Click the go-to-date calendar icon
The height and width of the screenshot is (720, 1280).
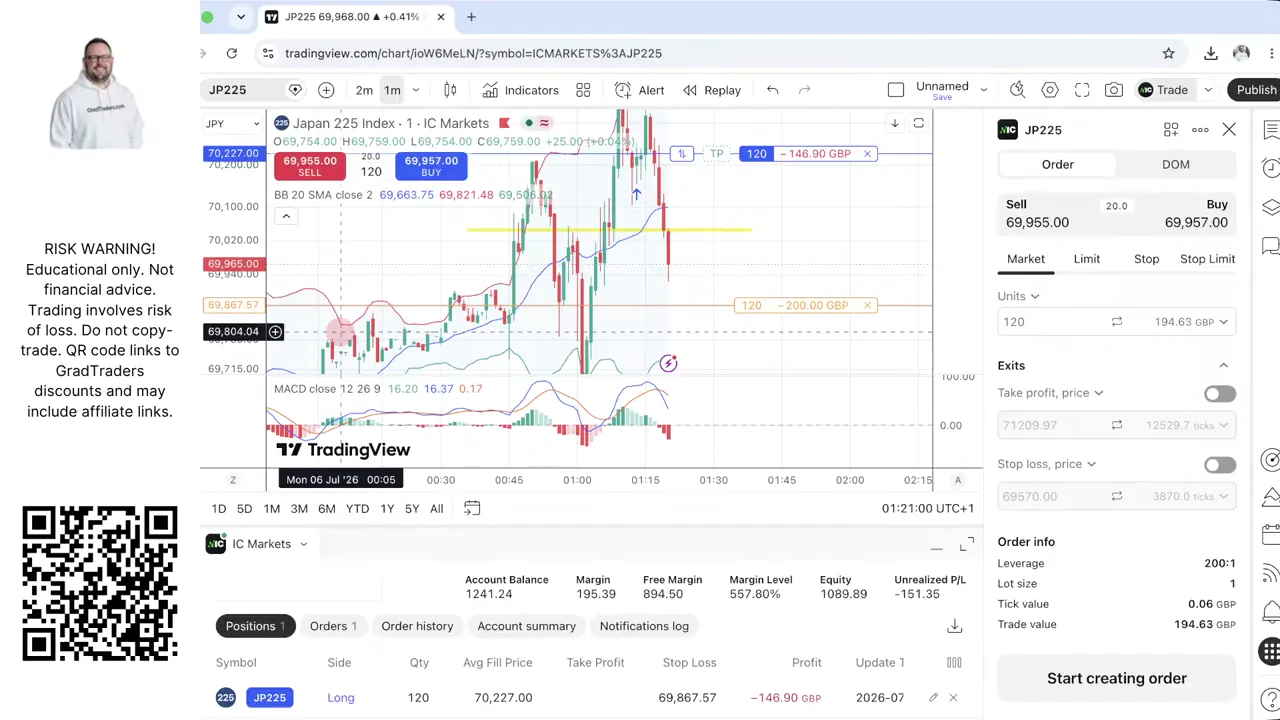tap(472, 509)
